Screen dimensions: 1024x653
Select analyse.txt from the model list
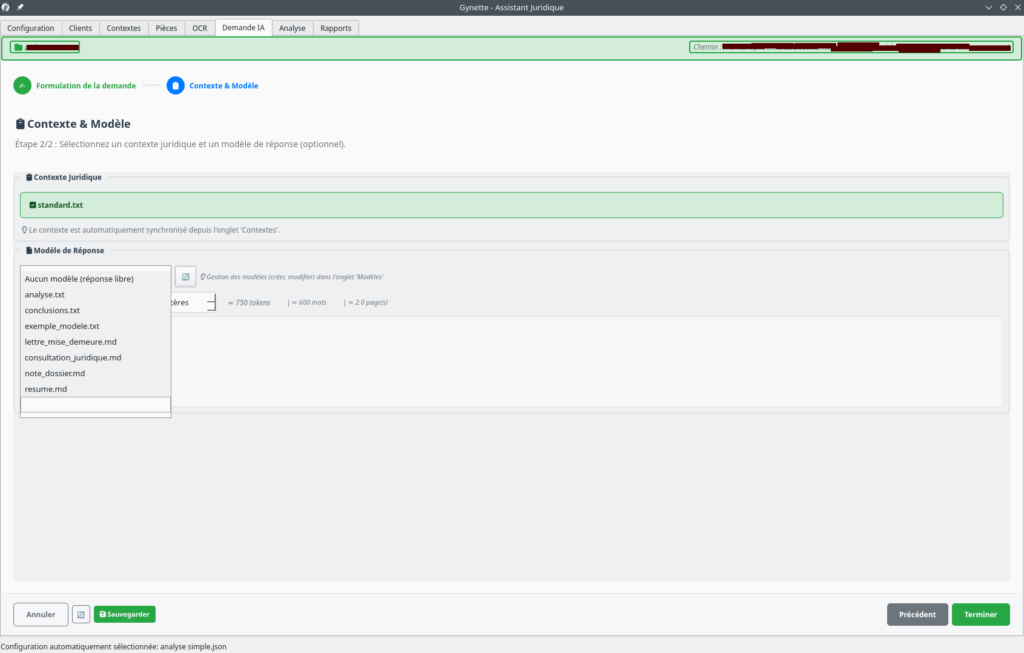click(45, 295)
